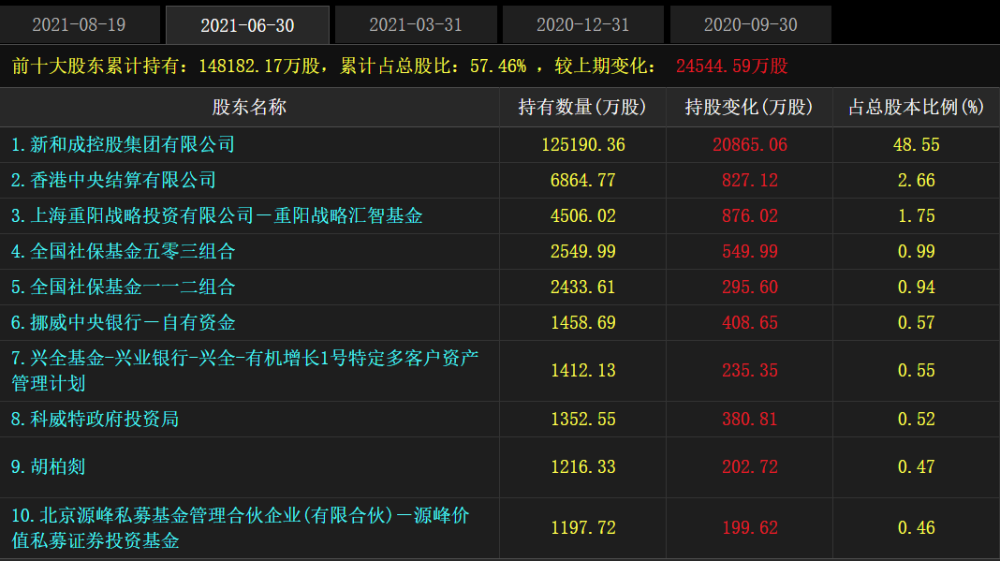Open shareholder 科威特政府投资局

[94, 419]
